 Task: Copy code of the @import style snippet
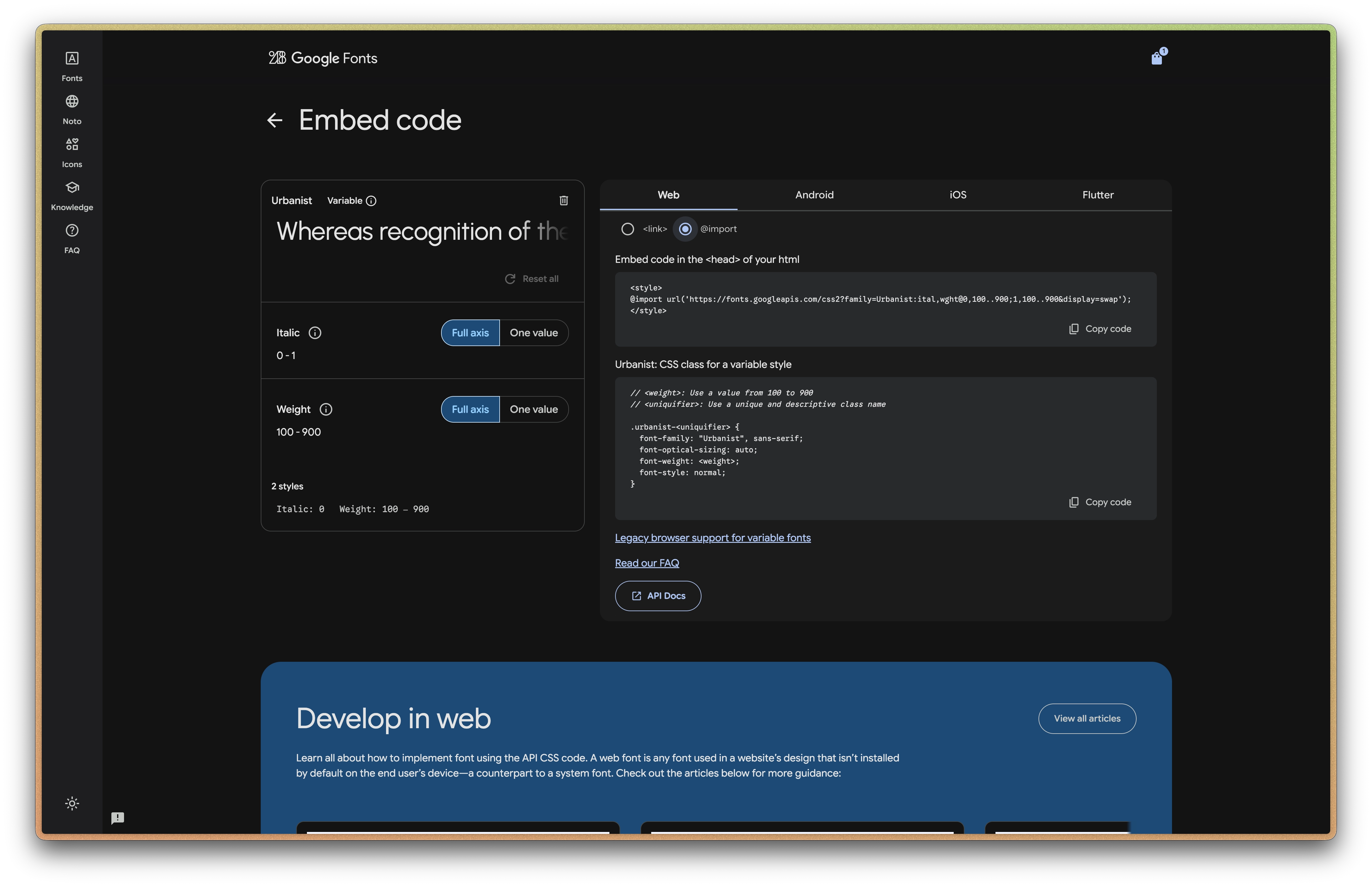click(x=1100, y=329)
